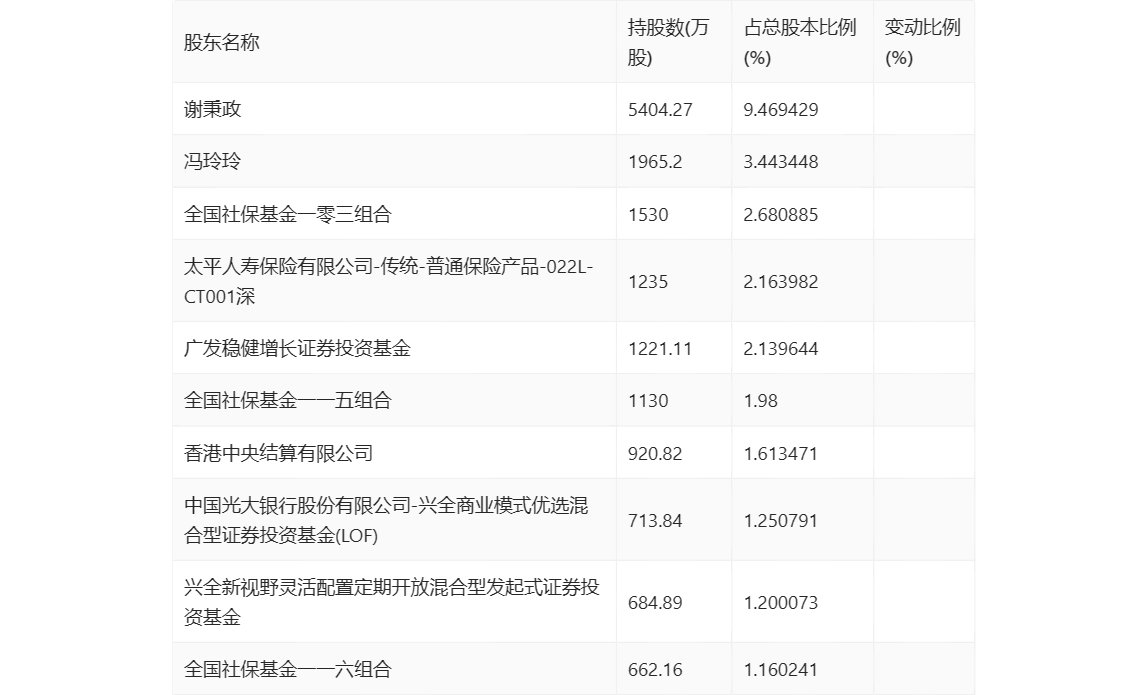Select the holding value 1221.11
1148x695 pixels.
click(x=660, y=349)
